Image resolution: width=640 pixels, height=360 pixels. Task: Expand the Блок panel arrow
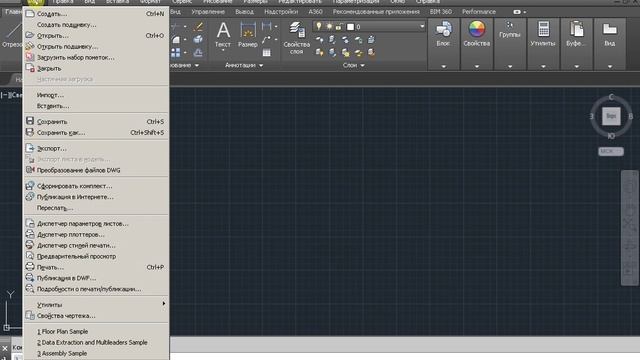tap(444, 66)
